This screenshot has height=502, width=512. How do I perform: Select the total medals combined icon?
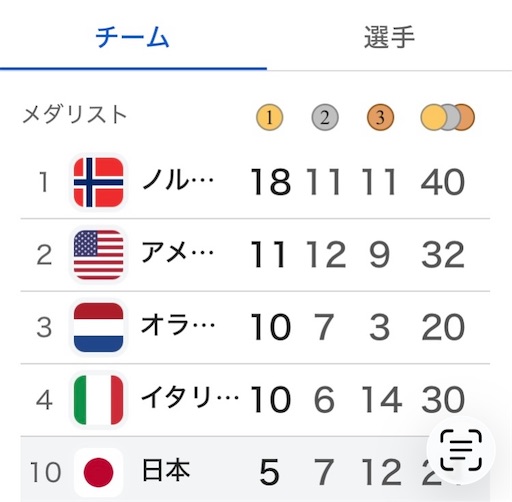point(447,117)
